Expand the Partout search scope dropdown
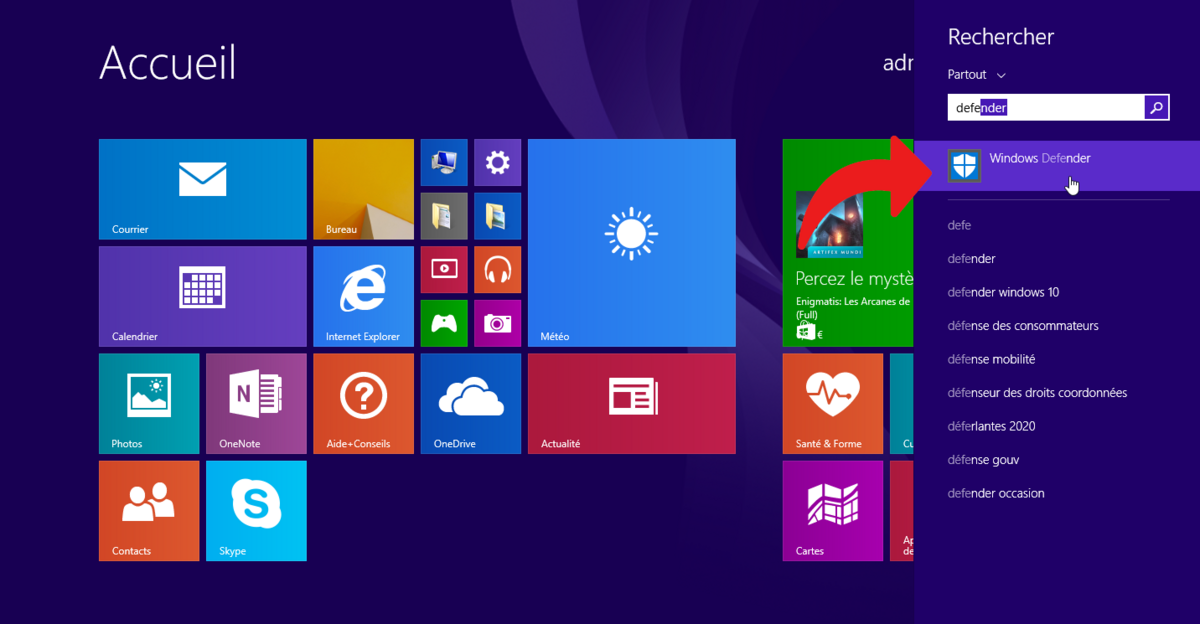The width and height of the screenshot is (1200, 624). (x=977, y=75)
